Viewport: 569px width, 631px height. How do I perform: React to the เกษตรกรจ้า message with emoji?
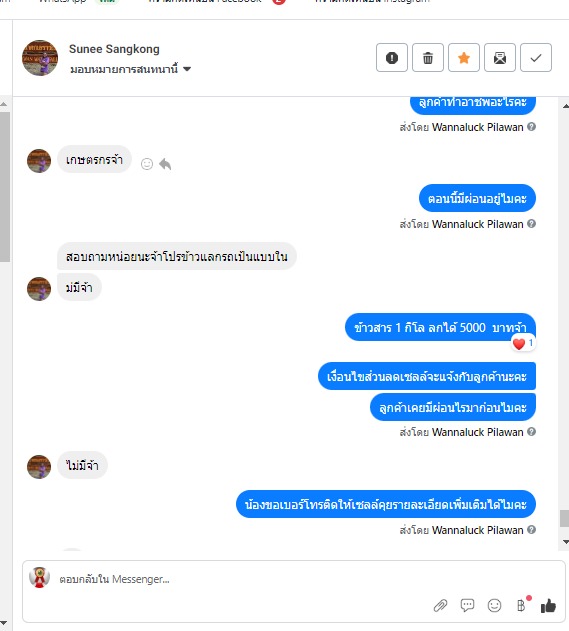(x=147, y=164)
